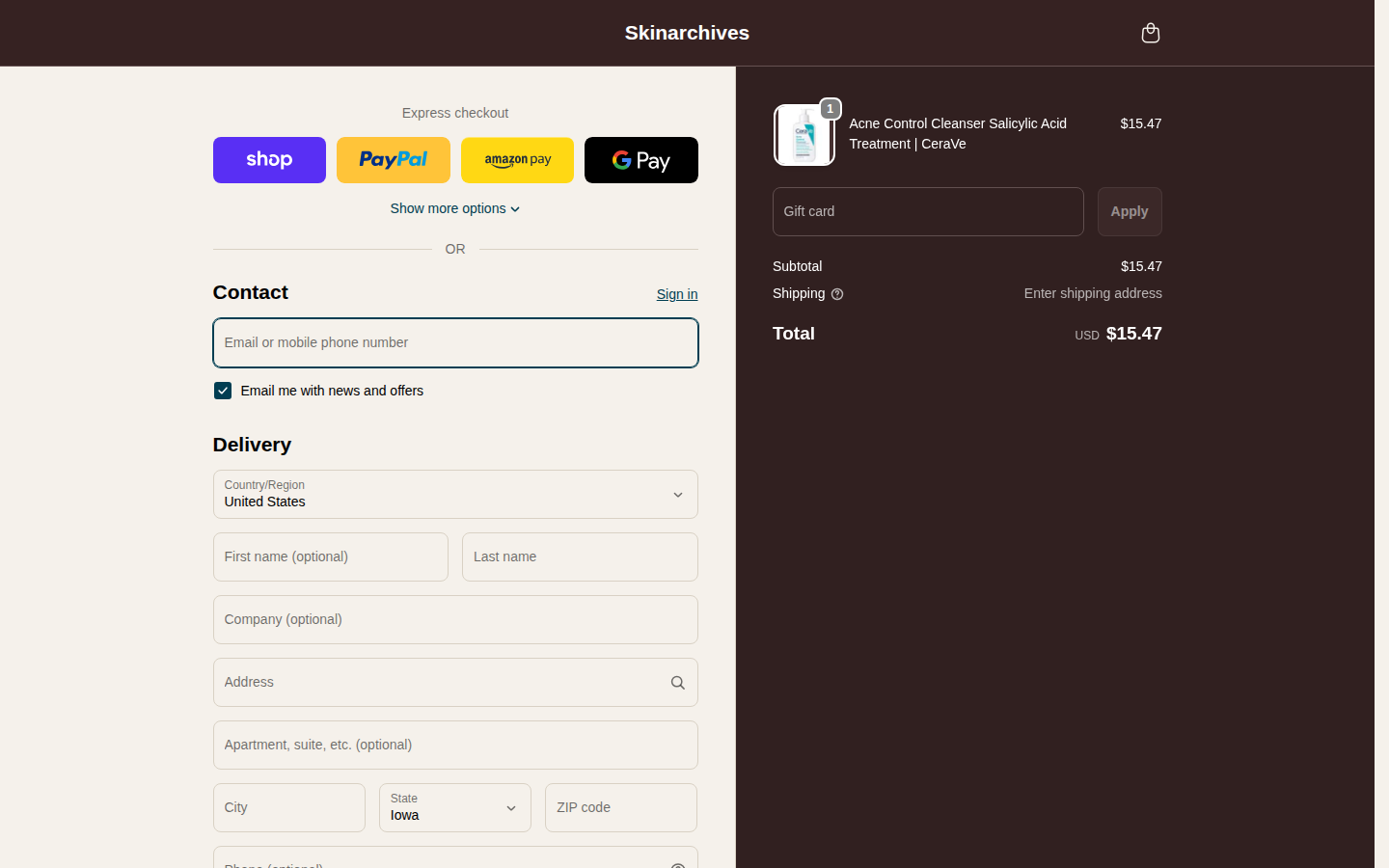Click the Apartment, suite field
Image resolution: width=1389 pixels, height=868 pixels.
pyautogui.click(x=455, y=746)
